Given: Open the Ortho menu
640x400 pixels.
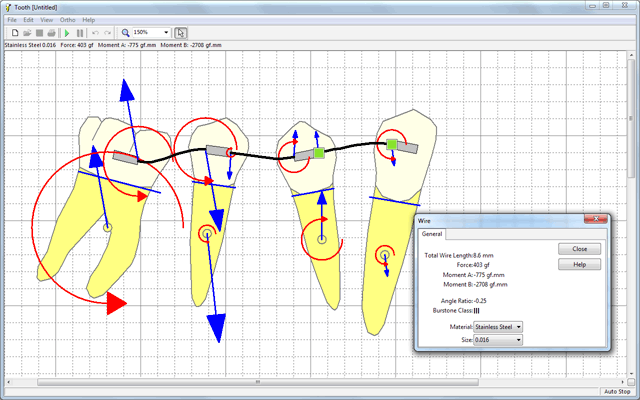Looking at the screenshot, I should 67,20.
